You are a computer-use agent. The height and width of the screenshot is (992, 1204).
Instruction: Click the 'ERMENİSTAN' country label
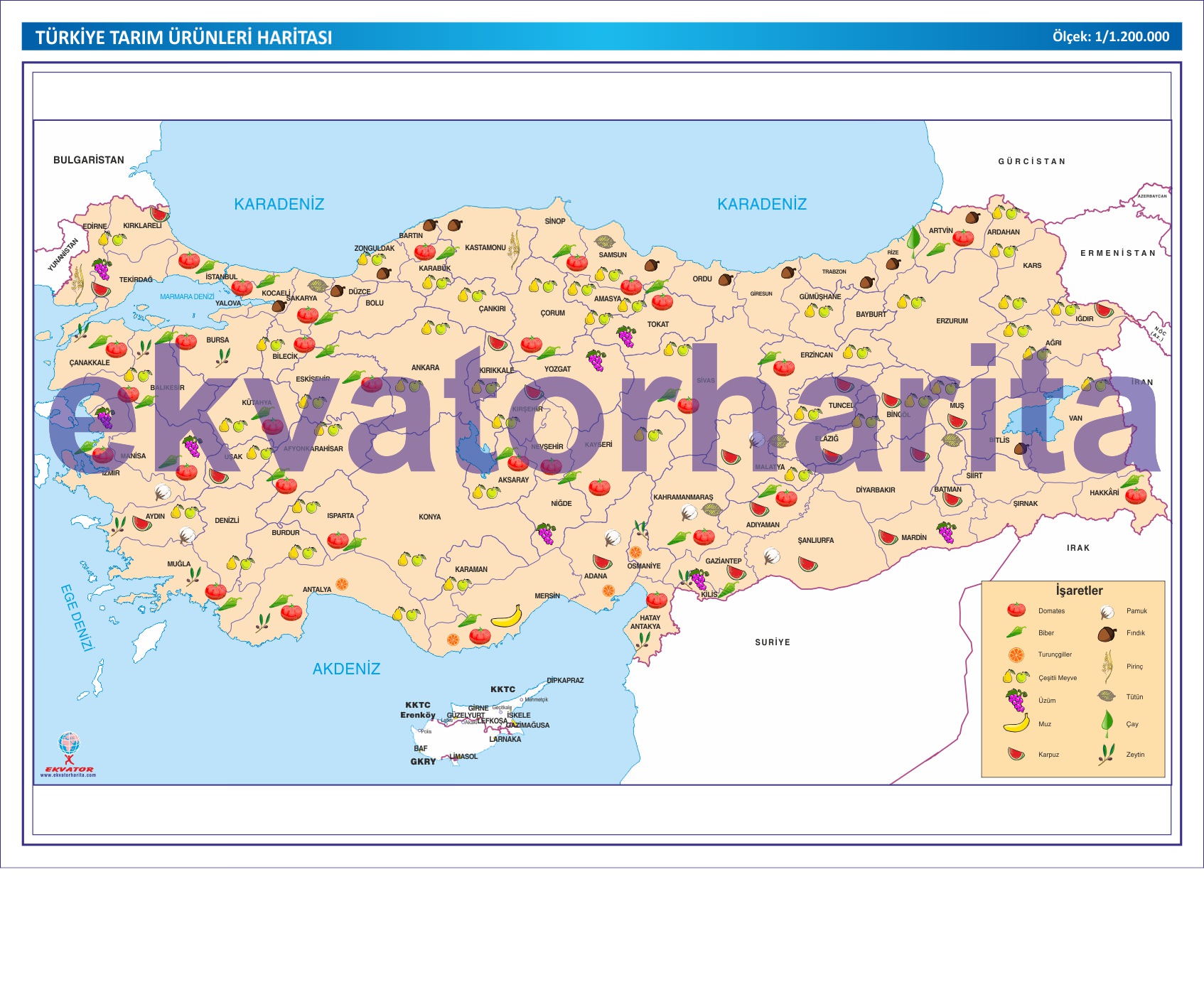click(x=1118, y=253)
